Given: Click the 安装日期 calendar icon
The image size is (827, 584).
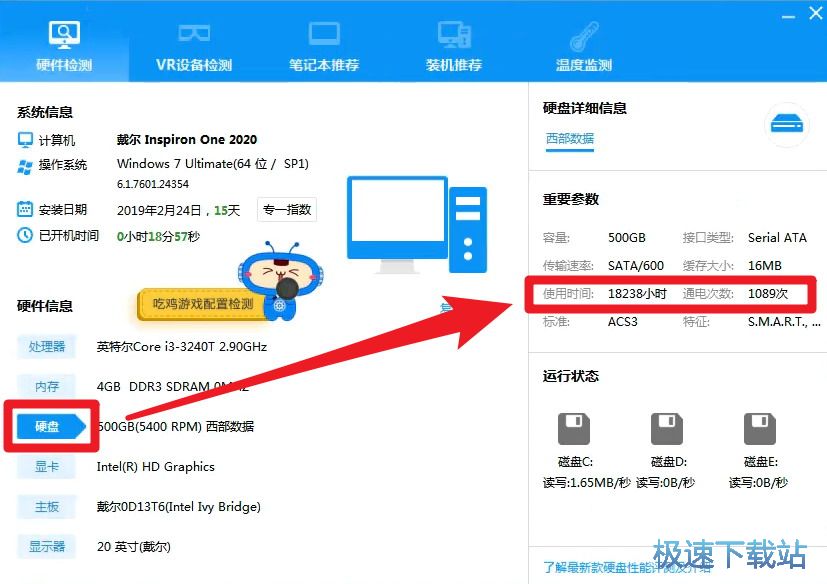Looking at the screenshot, I should pyautogui.click(x=25, y=209).
